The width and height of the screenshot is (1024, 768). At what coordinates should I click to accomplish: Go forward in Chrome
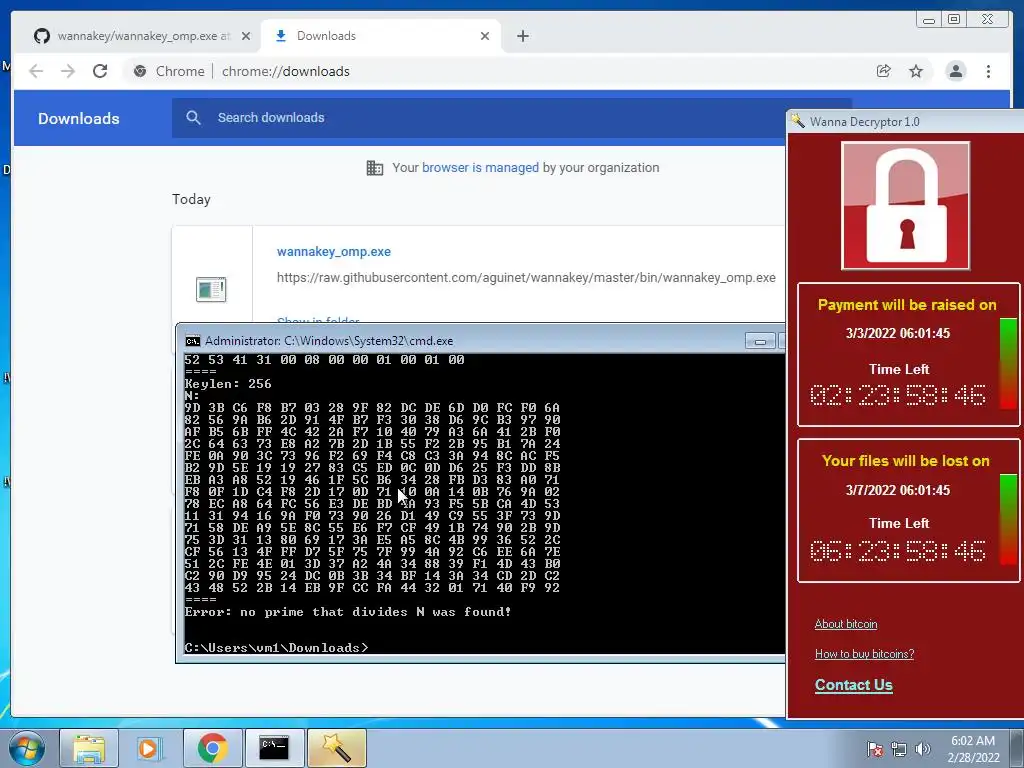pyautogui.click(x=68, y=71)
